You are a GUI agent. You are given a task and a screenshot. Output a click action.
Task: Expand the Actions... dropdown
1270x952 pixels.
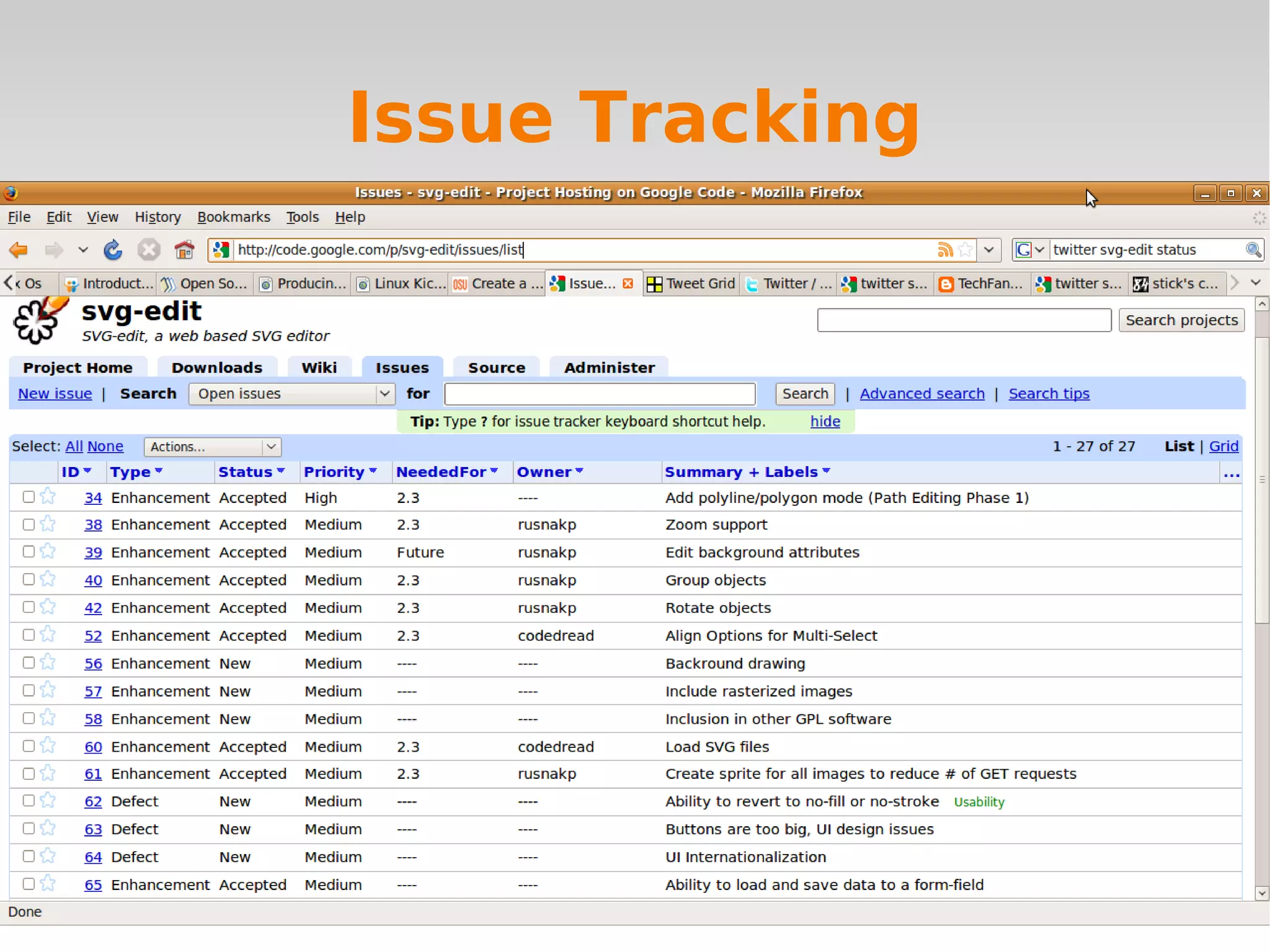(212, 447)
